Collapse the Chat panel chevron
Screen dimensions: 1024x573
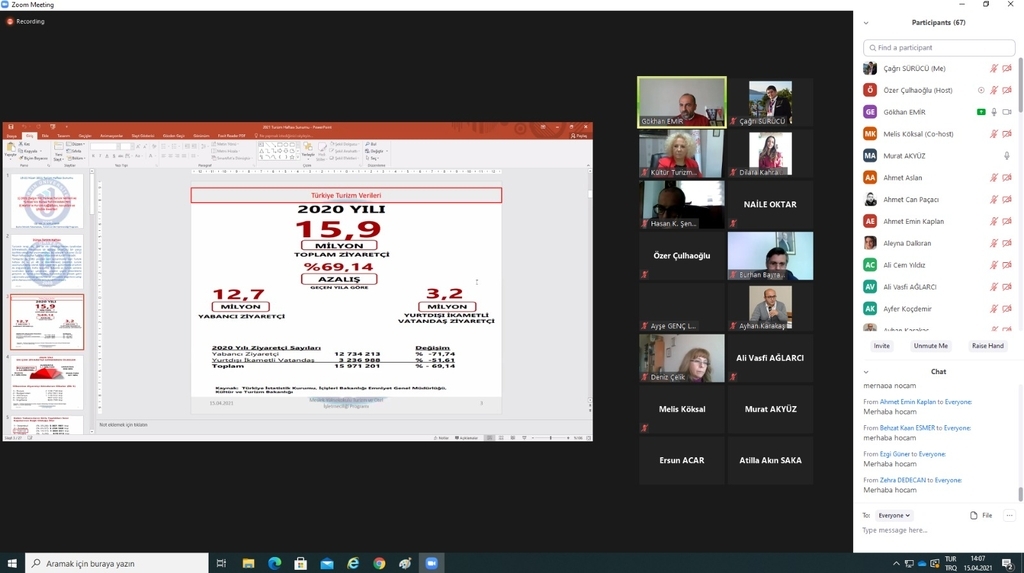pos(866,371)
